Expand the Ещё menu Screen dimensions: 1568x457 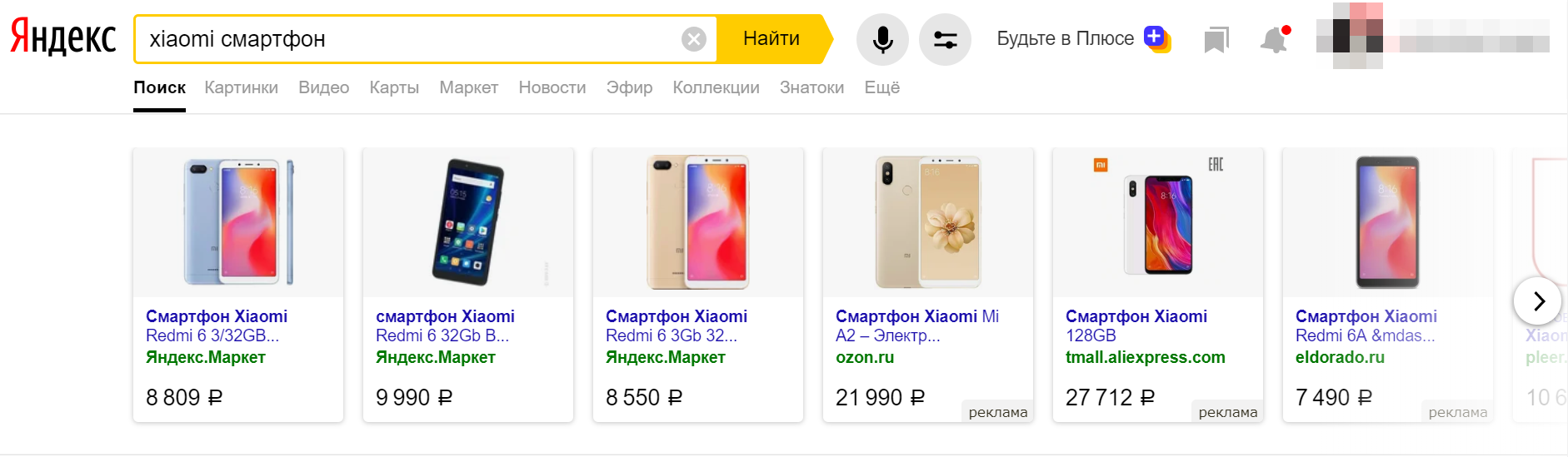[x=881, y=87]
